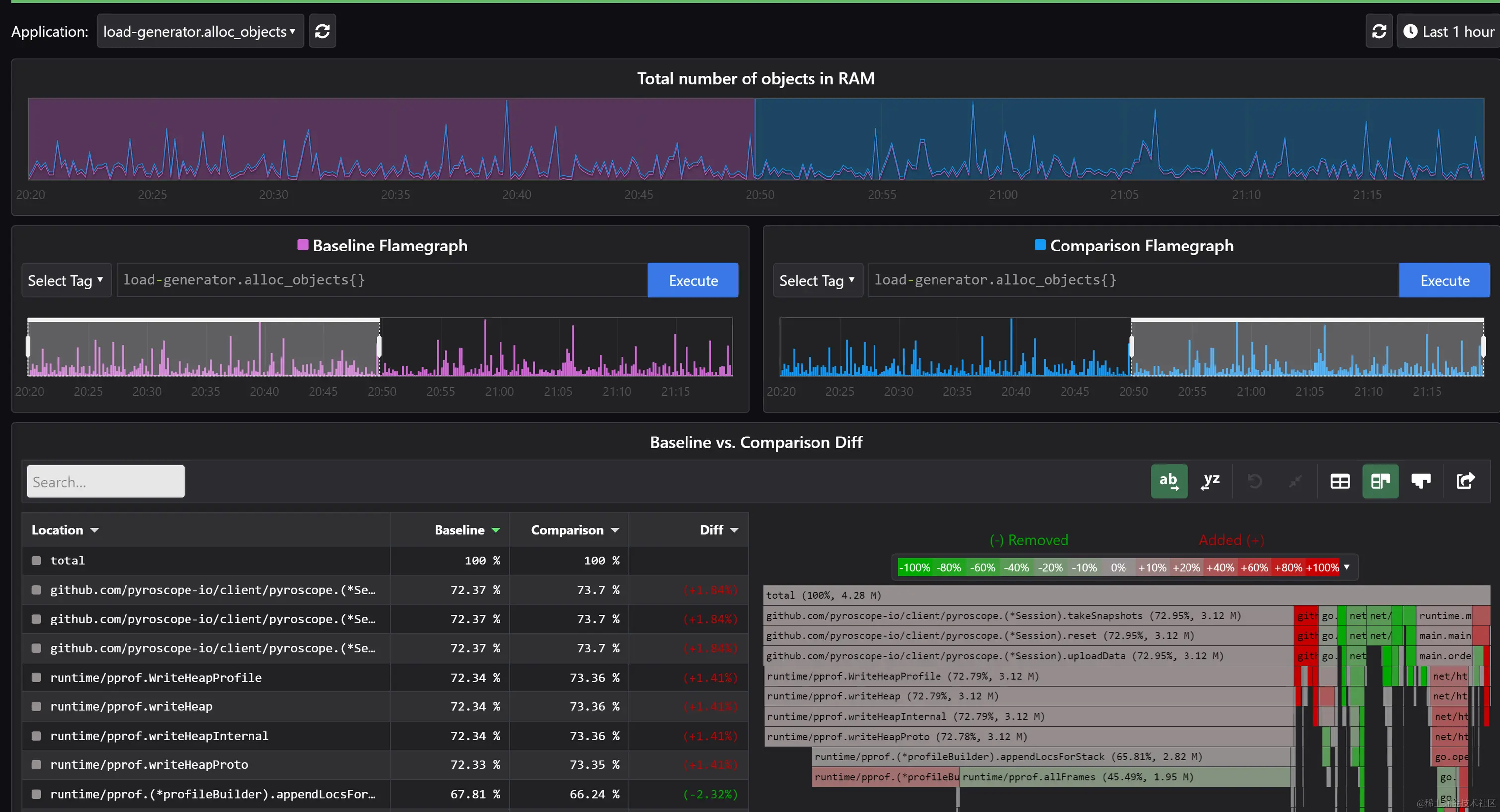Refresh the application names list
The image size is (1500, 812).
(322, 31)
